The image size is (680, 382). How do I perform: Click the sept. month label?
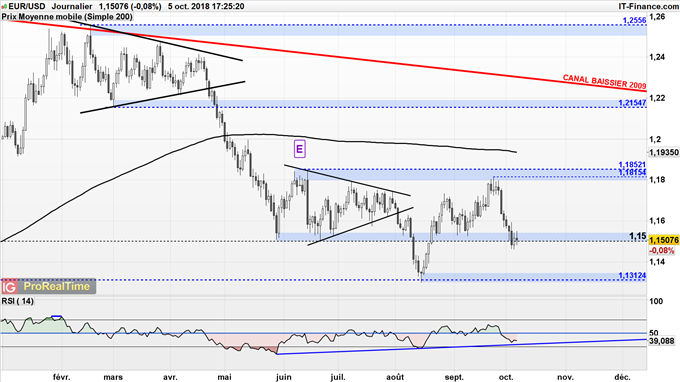(x=454, y=377)
